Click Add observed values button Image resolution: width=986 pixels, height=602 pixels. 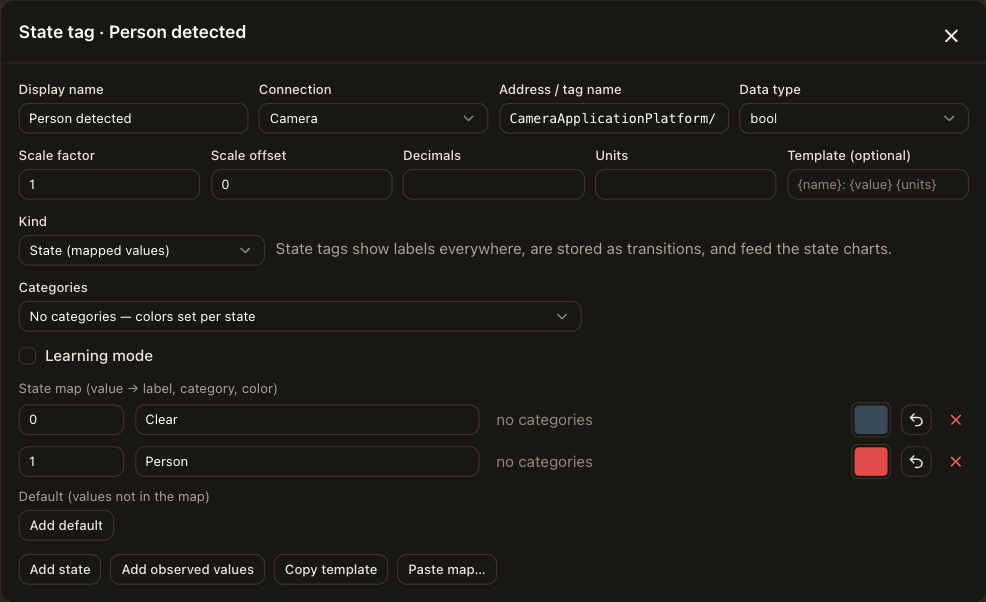(x=187, y=569)
